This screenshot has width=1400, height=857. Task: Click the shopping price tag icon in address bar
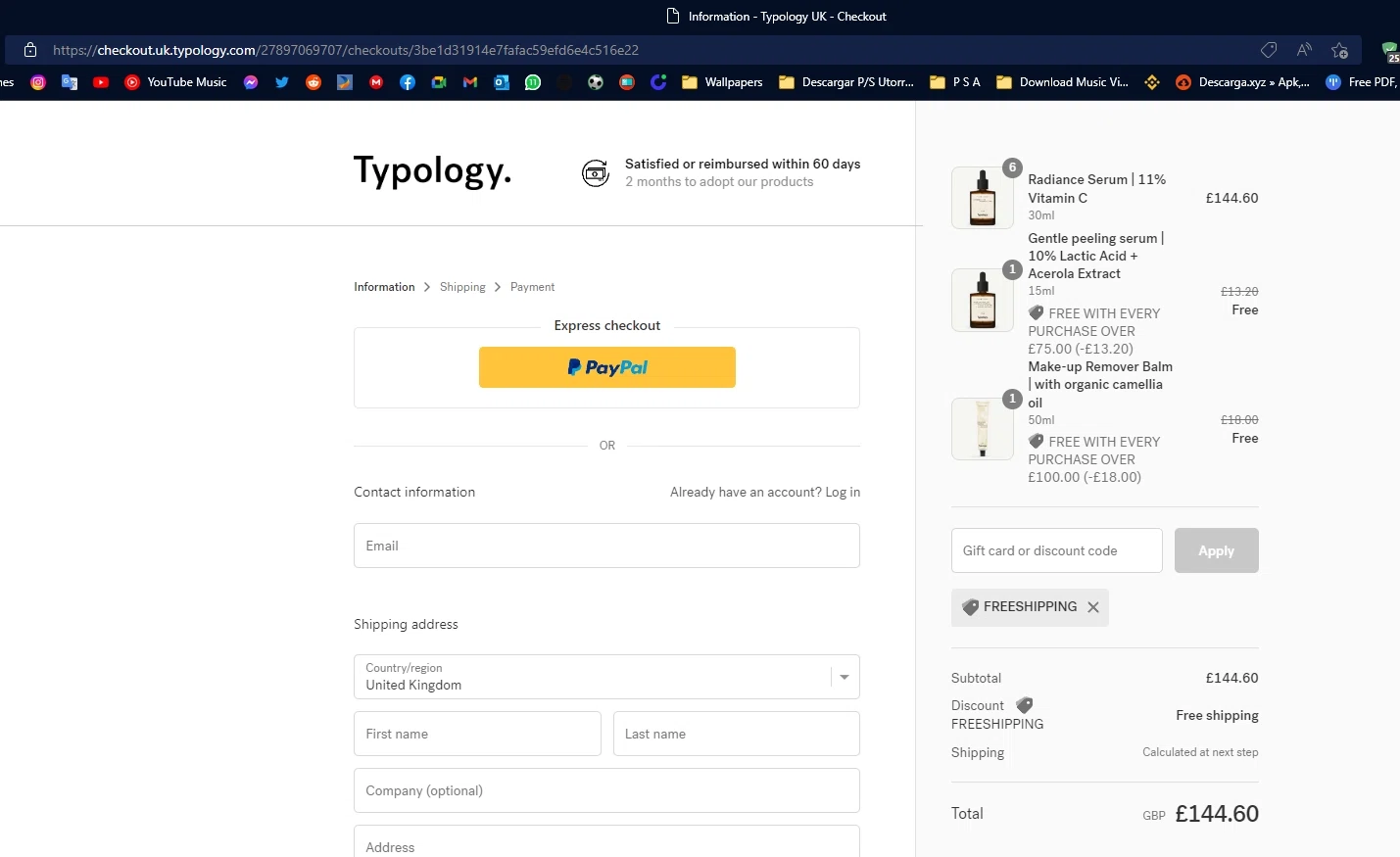click(1269, 50)
